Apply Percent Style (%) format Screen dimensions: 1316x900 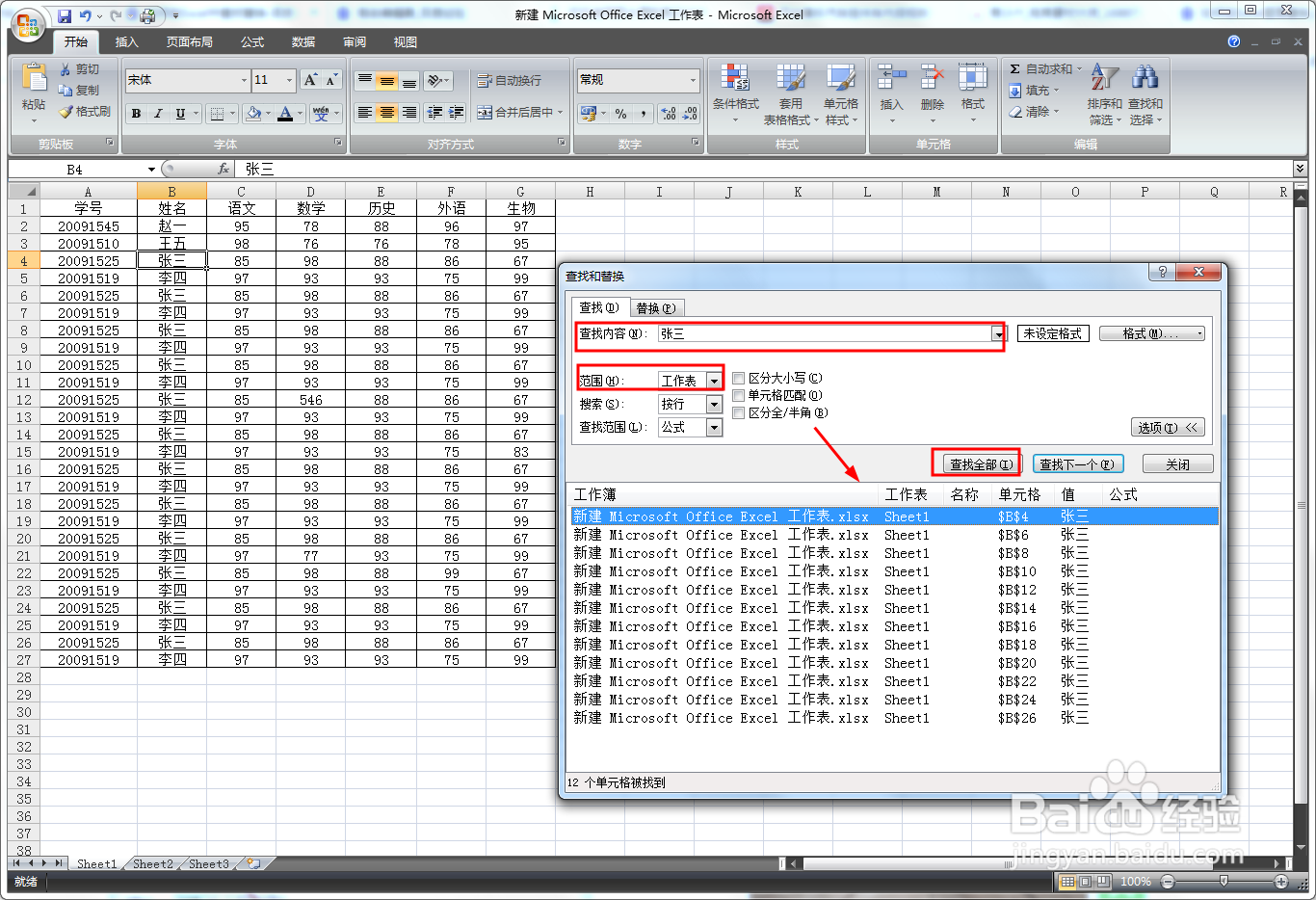pos(620,114)
